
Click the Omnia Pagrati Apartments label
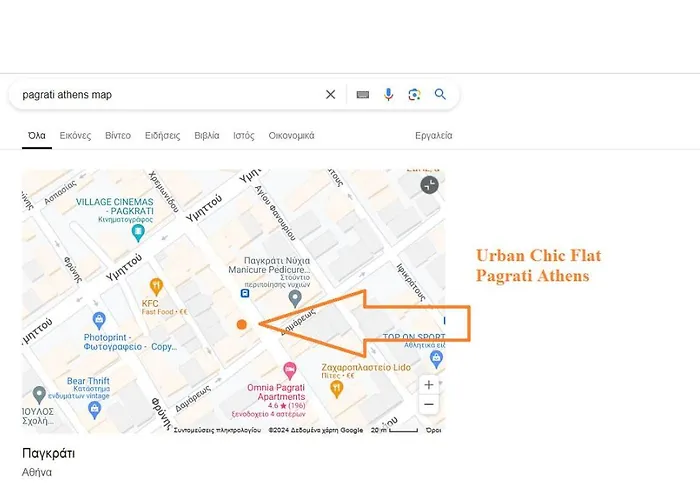(x=276, y=392)
